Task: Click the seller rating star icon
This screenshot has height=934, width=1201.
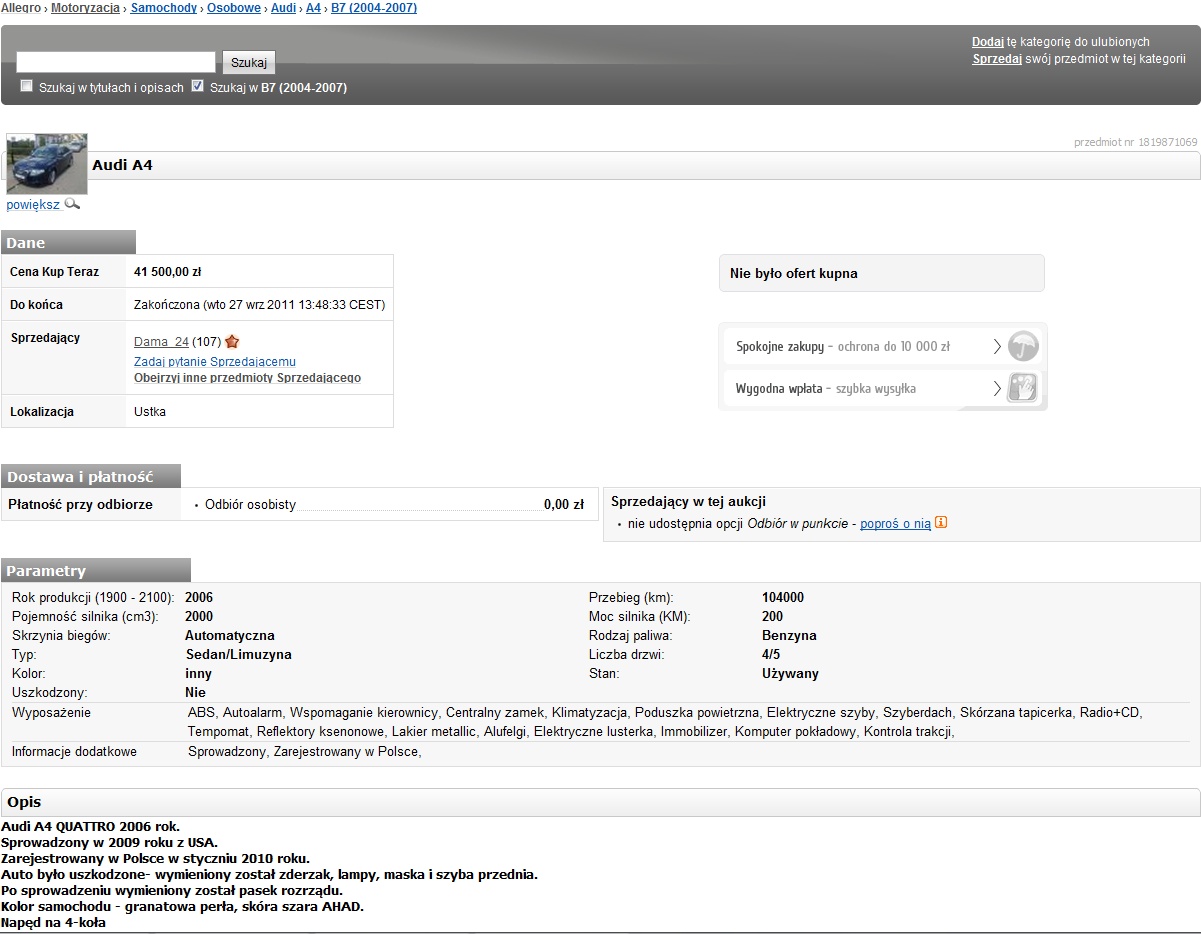Action: pyautogui.click(x=232, y=342)
